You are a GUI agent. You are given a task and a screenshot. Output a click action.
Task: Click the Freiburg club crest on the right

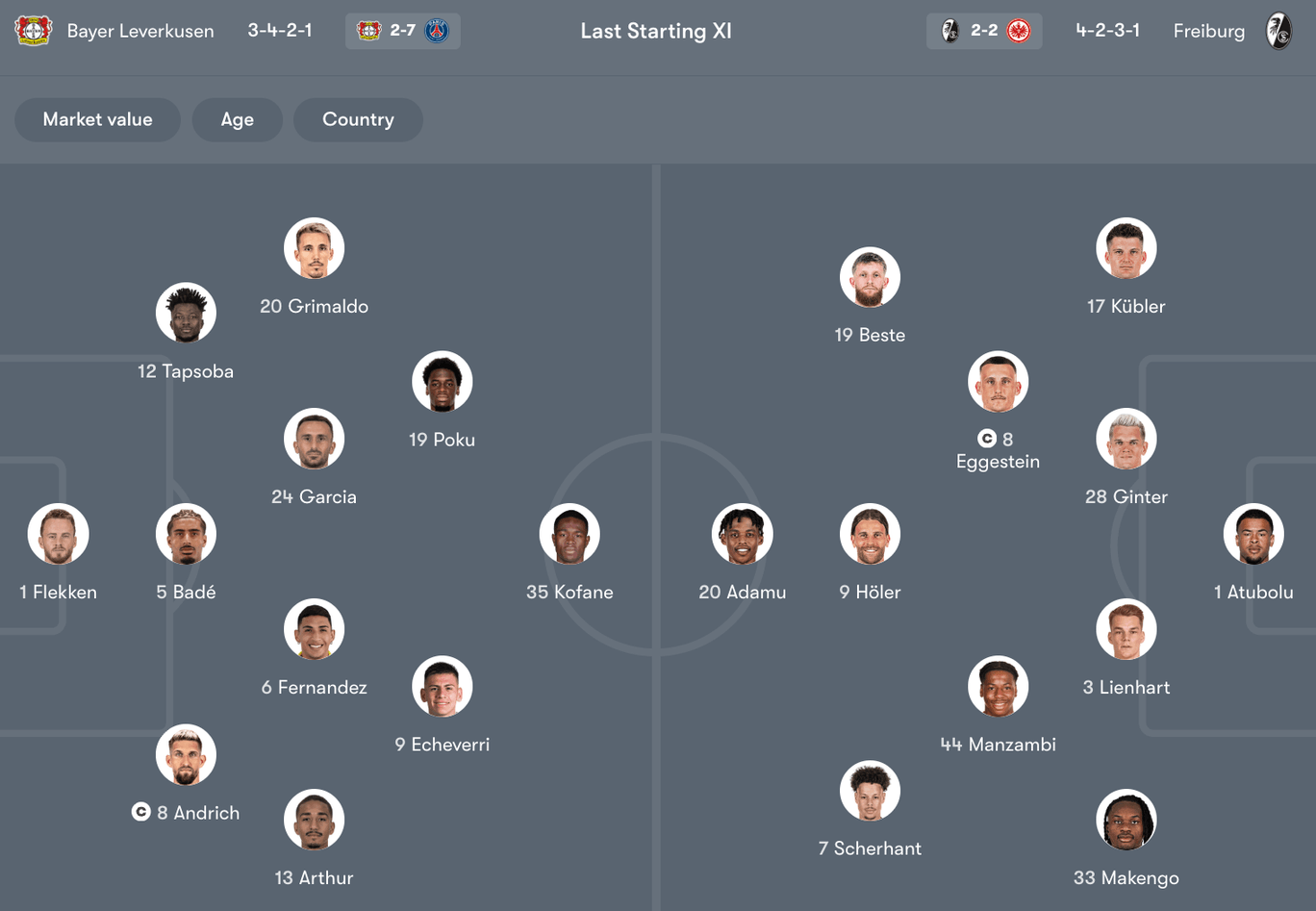tap(1279, 30)
